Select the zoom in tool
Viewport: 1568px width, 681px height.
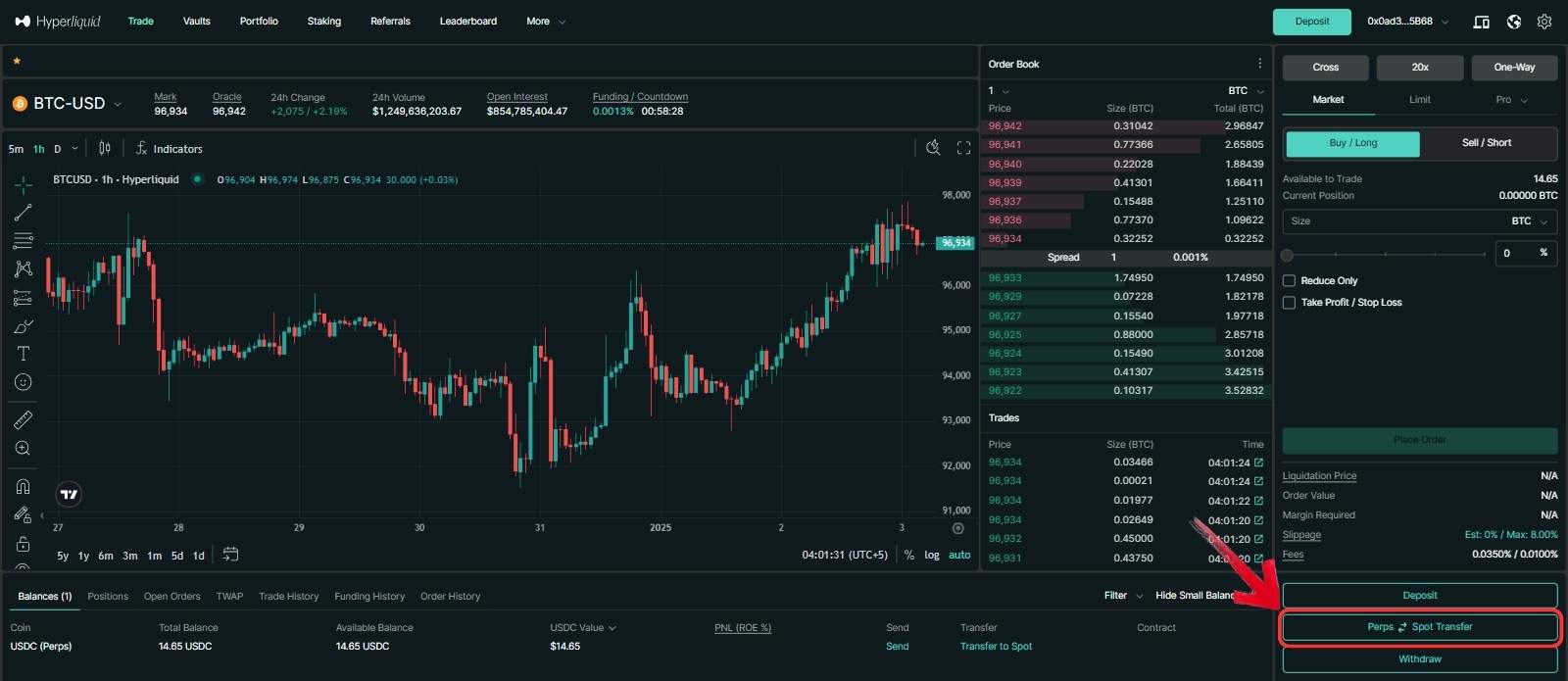click(24, 449)
